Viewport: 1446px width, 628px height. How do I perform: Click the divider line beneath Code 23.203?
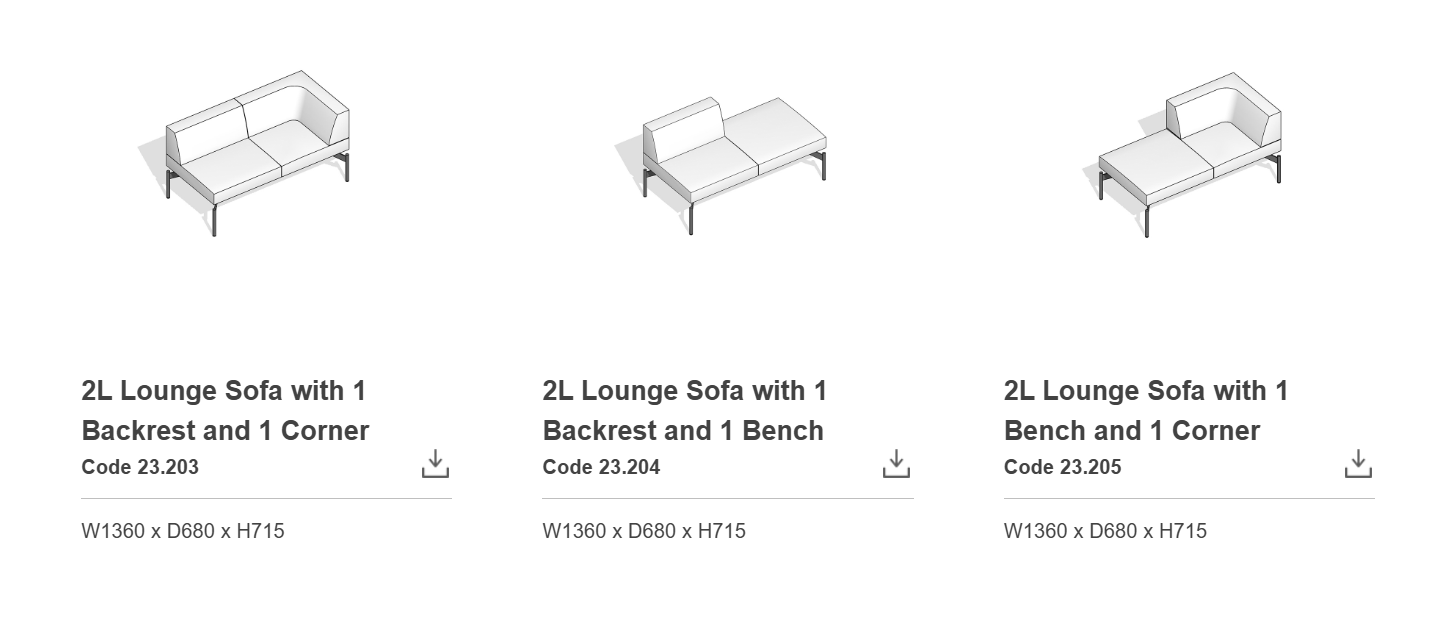266,498
